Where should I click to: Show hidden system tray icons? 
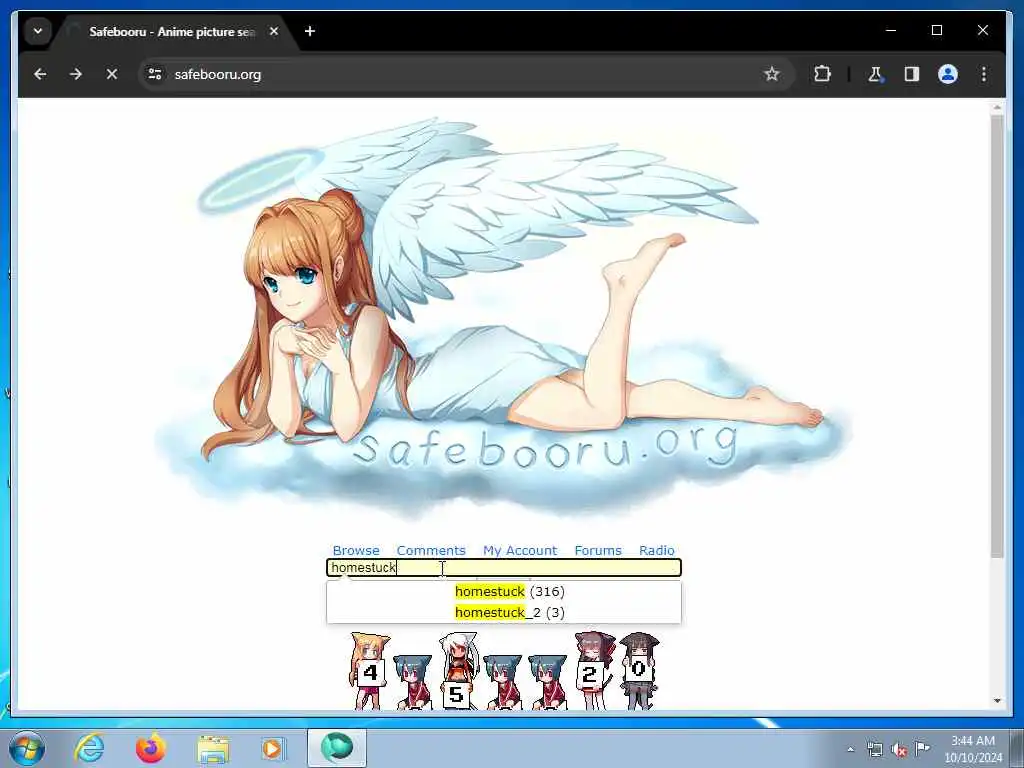coord(850,749)
